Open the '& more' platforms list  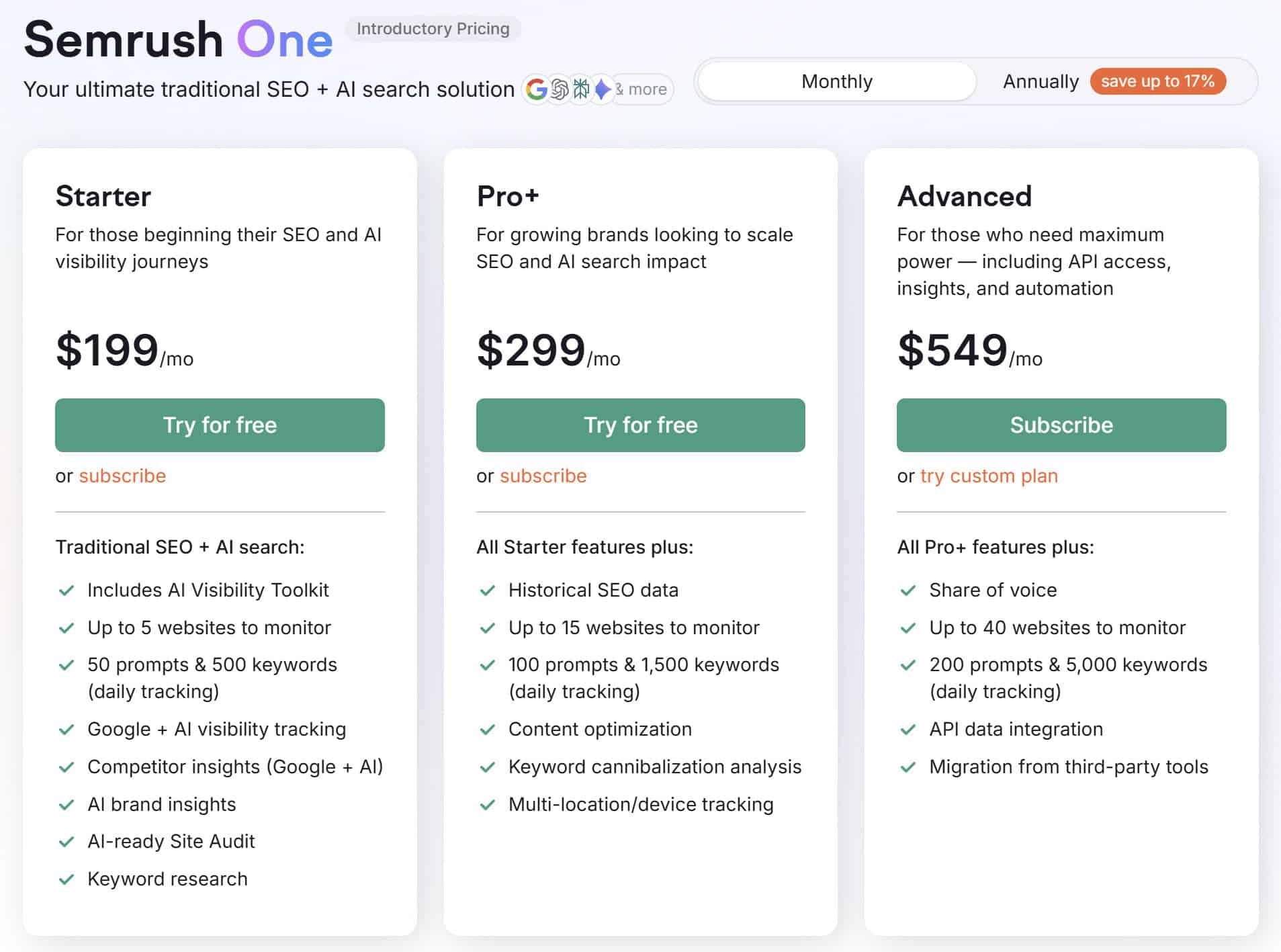coord(642,89)
